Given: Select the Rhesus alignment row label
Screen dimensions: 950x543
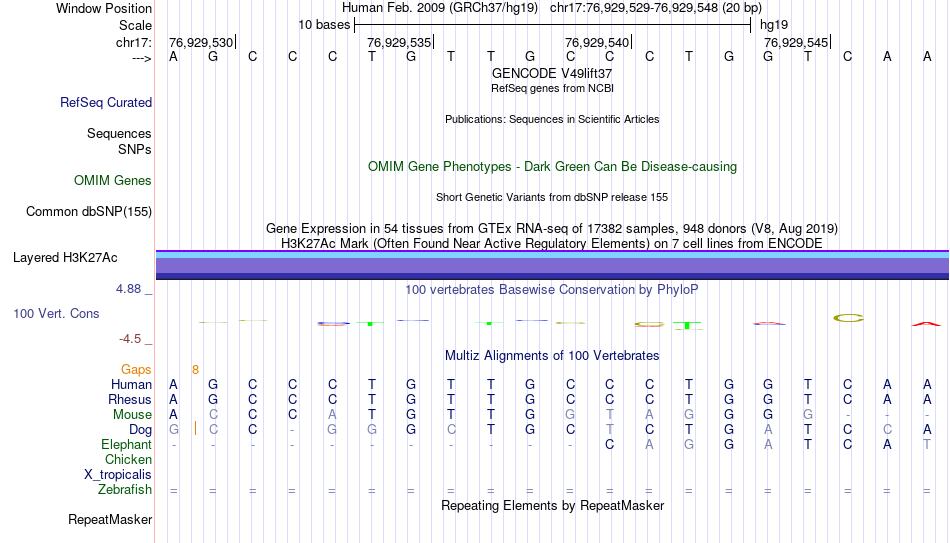Looking at the screenshot, I should click(130, 399).
